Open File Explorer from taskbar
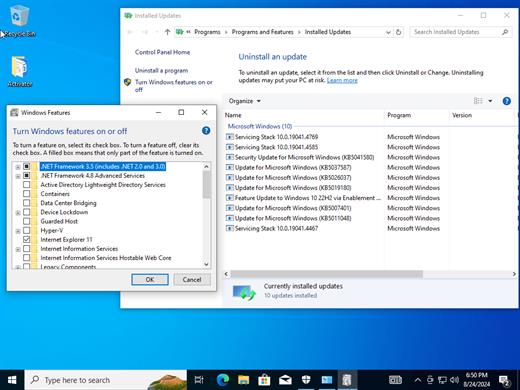This screenshot has width=520, height=390. coord(243,380)
